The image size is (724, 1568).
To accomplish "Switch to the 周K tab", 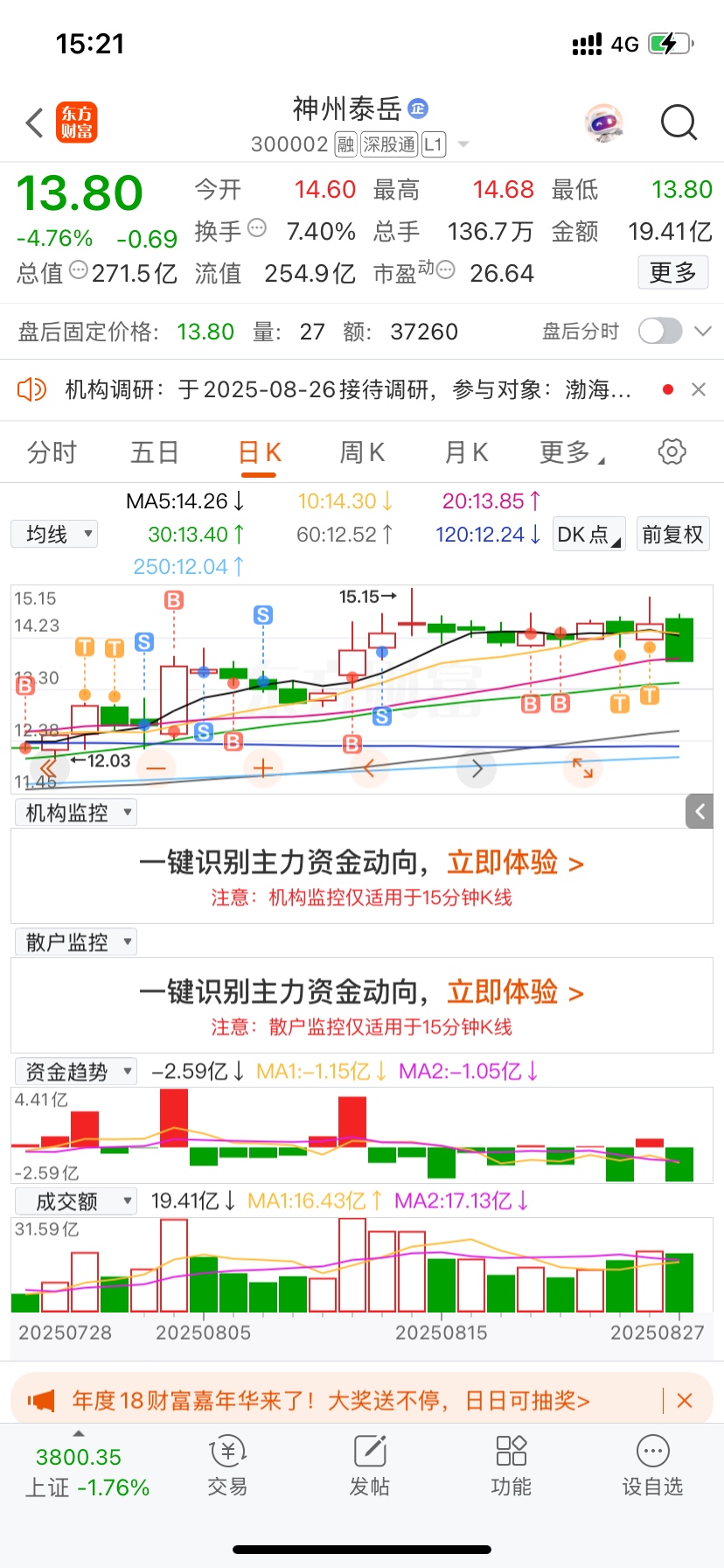I will coord(362,452).
